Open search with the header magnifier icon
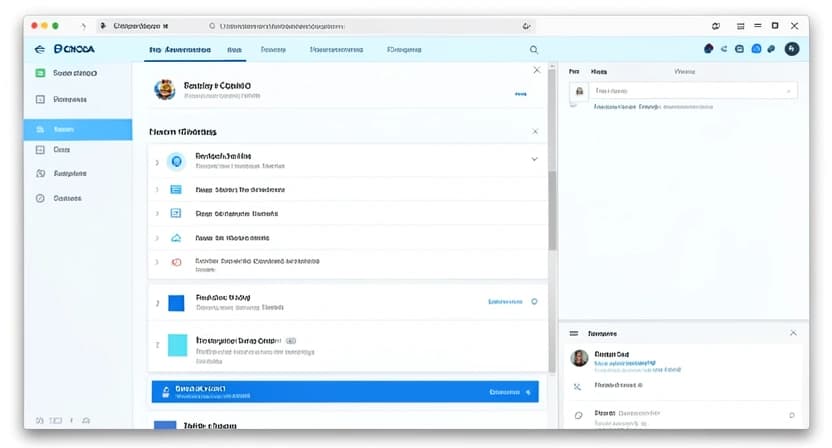Screen dimensions: 832x448 [x=533, y=49]
